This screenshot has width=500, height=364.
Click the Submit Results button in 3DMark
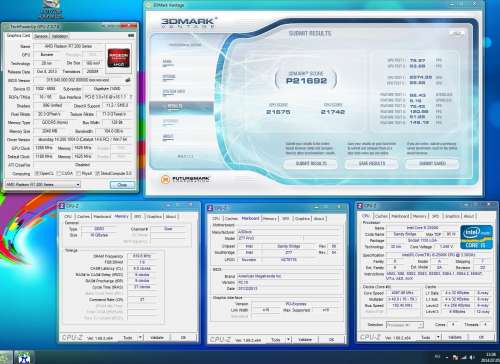pyautogui.click(x=311, y=164)
